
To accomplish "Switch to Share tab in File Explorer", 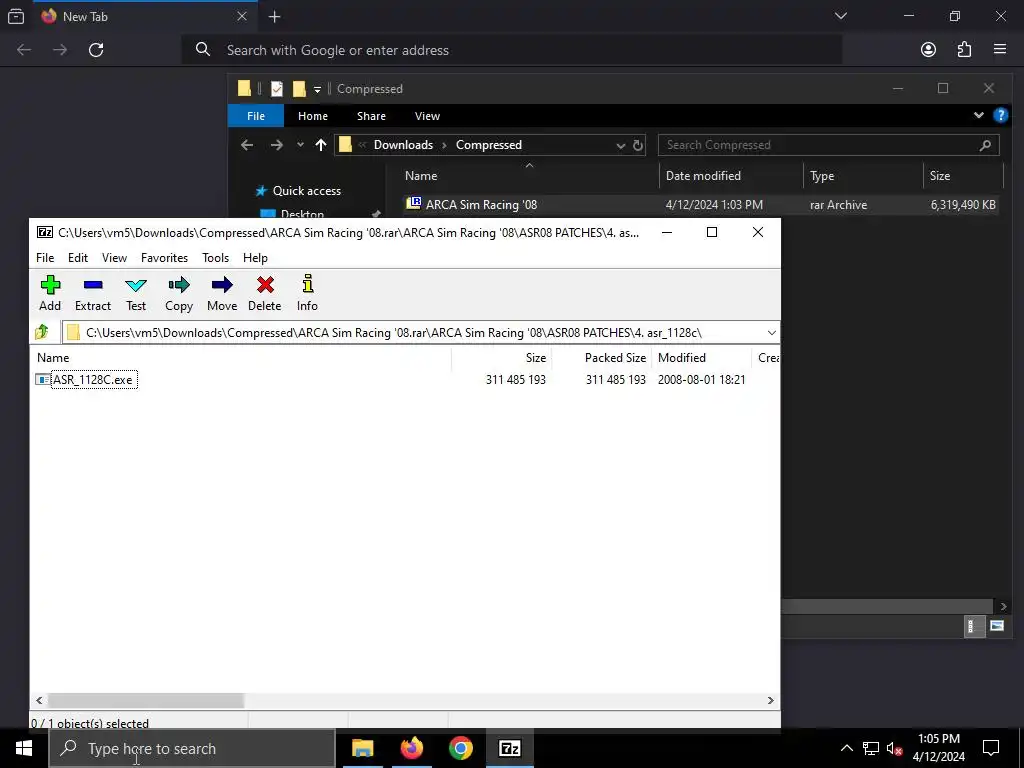I will pos(371,116).
